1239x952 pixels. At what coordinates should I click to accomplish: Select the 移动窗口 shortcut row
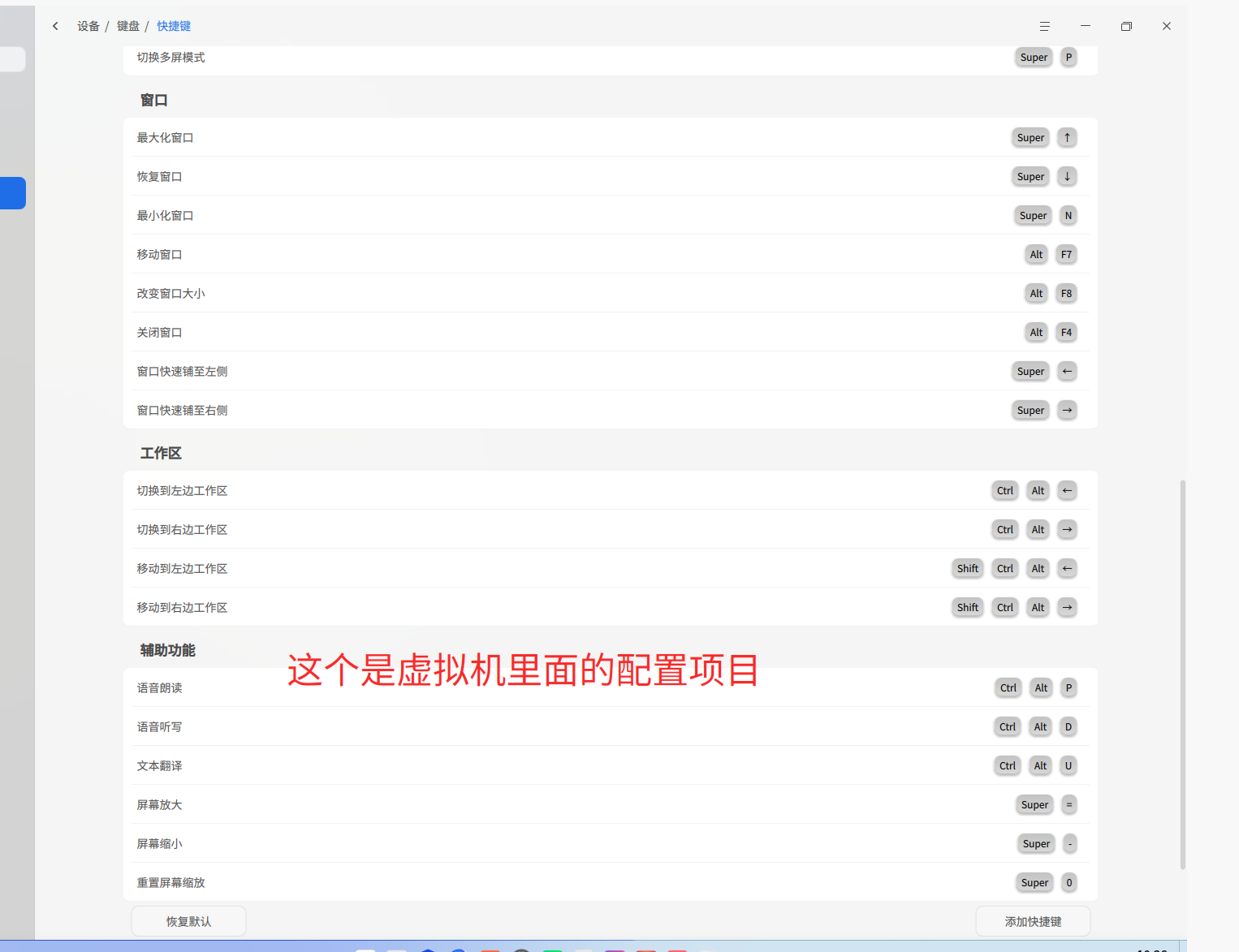tap(611, 254)
